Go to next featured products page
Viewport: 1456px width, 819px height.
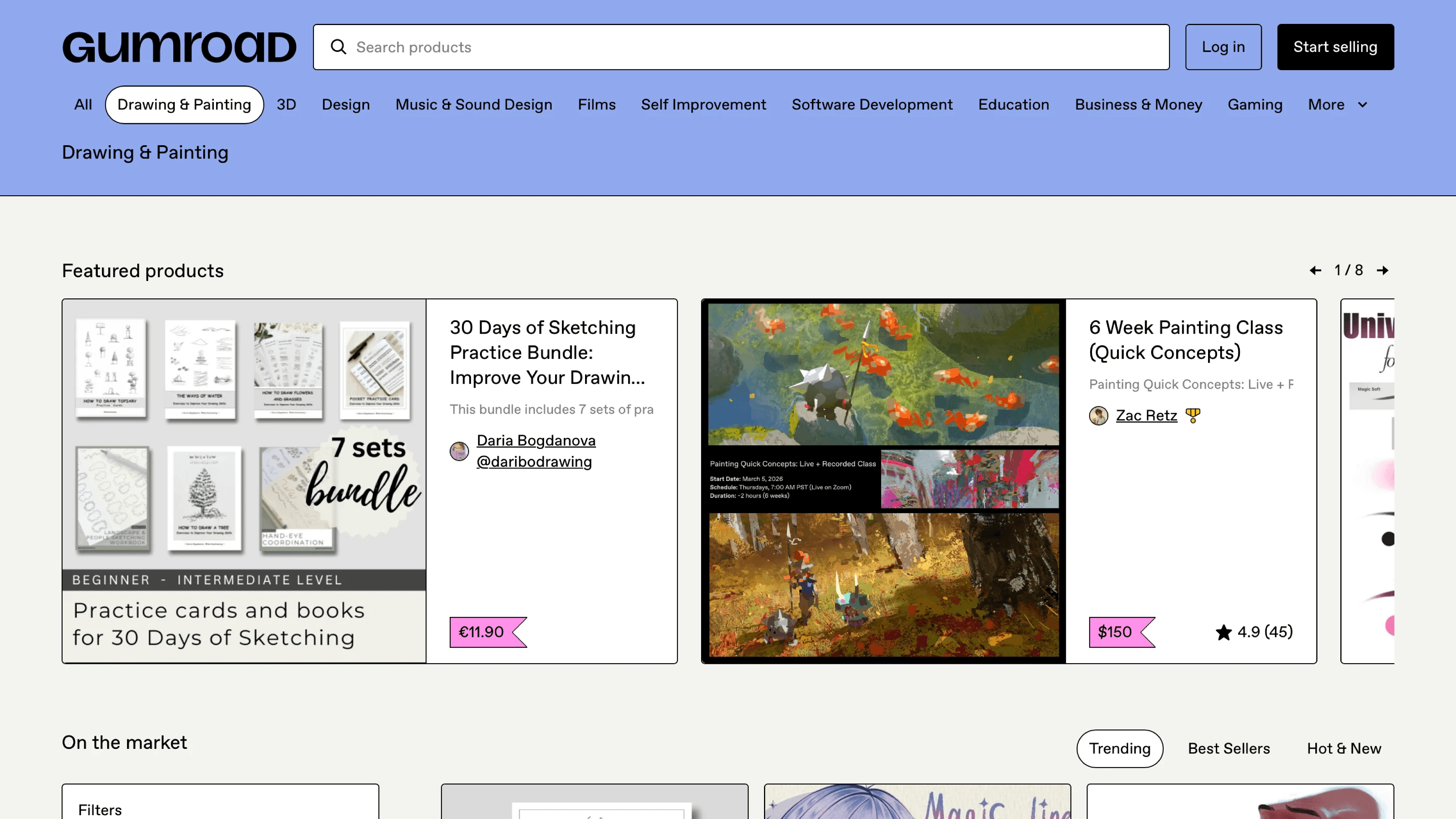click(1382, 270)
